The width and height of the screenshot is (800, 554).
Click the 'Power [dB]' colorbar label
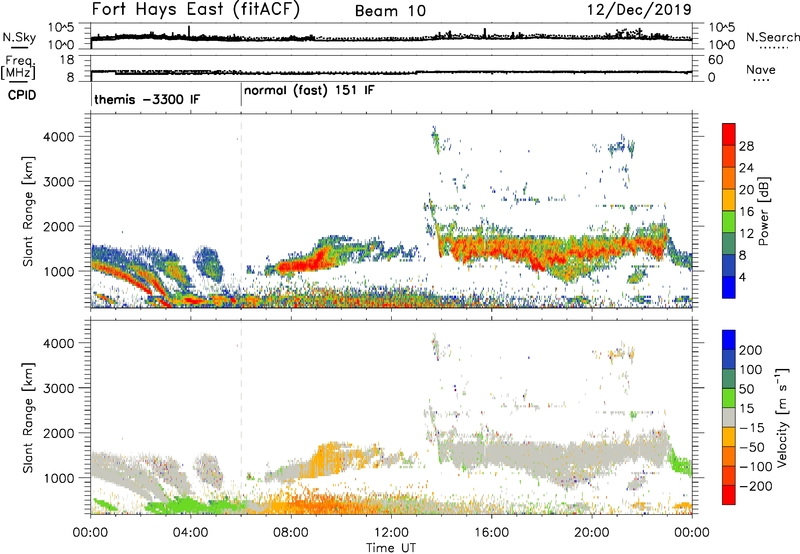(x=763, y=211)
